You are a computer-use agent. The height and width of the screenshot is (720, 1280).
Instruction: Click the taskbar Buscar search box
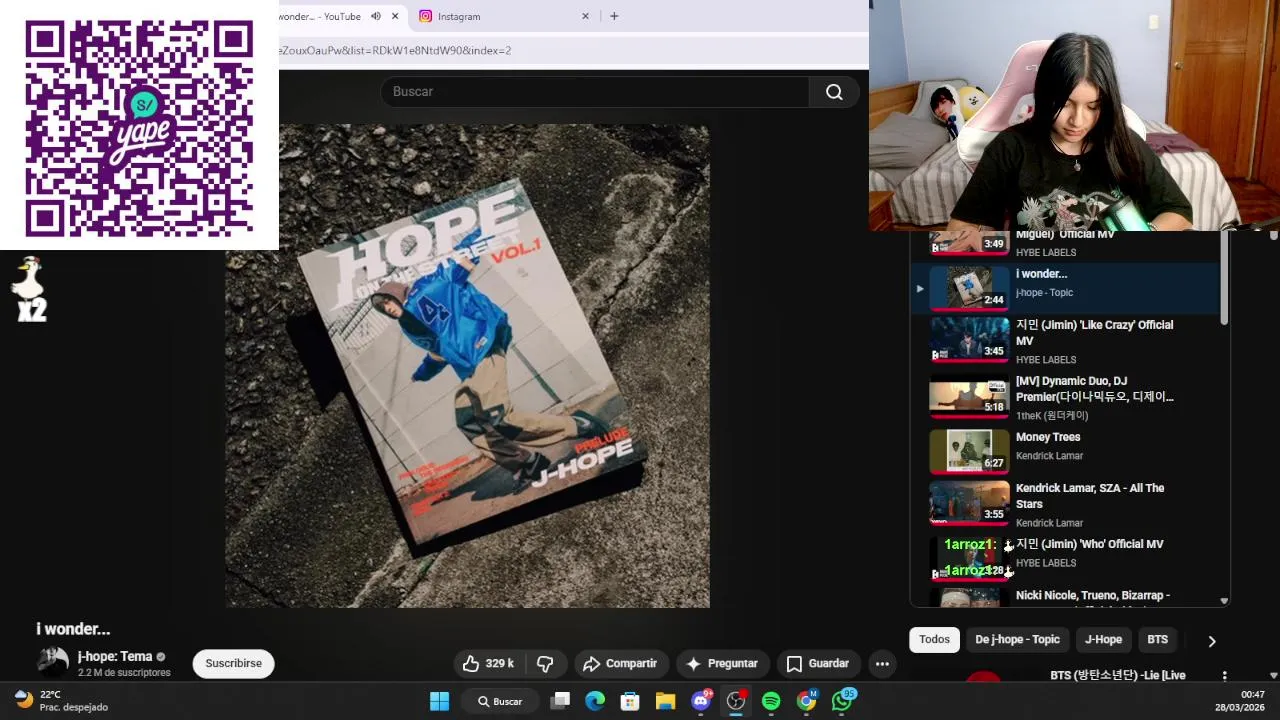500,701
